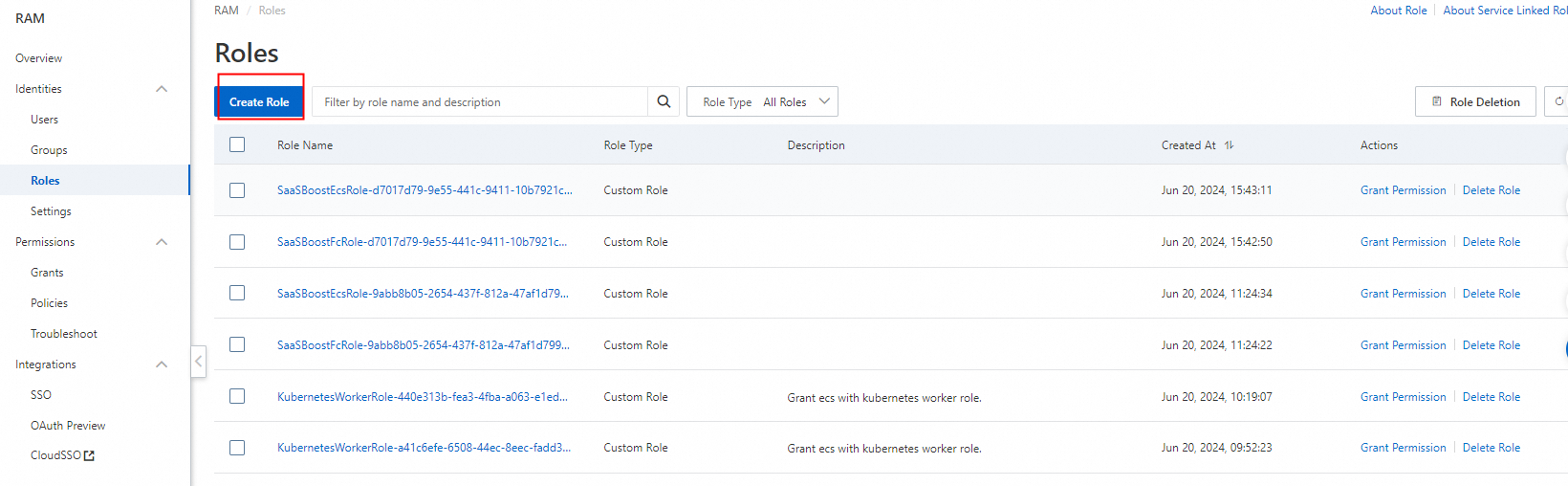Viewport: 1568px width, 486px height.
Task: Click the search magnifier icon
Action: coord(664,101)
